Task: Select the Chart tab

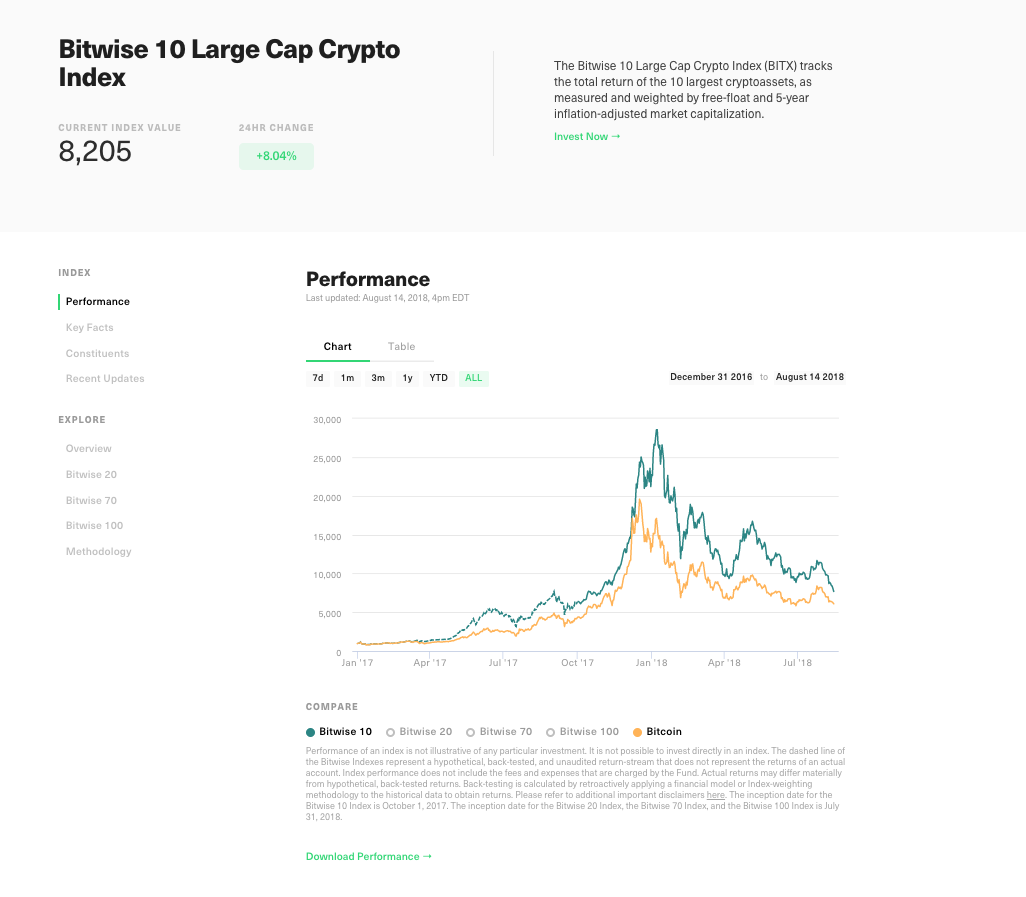Action: (337, 346)
